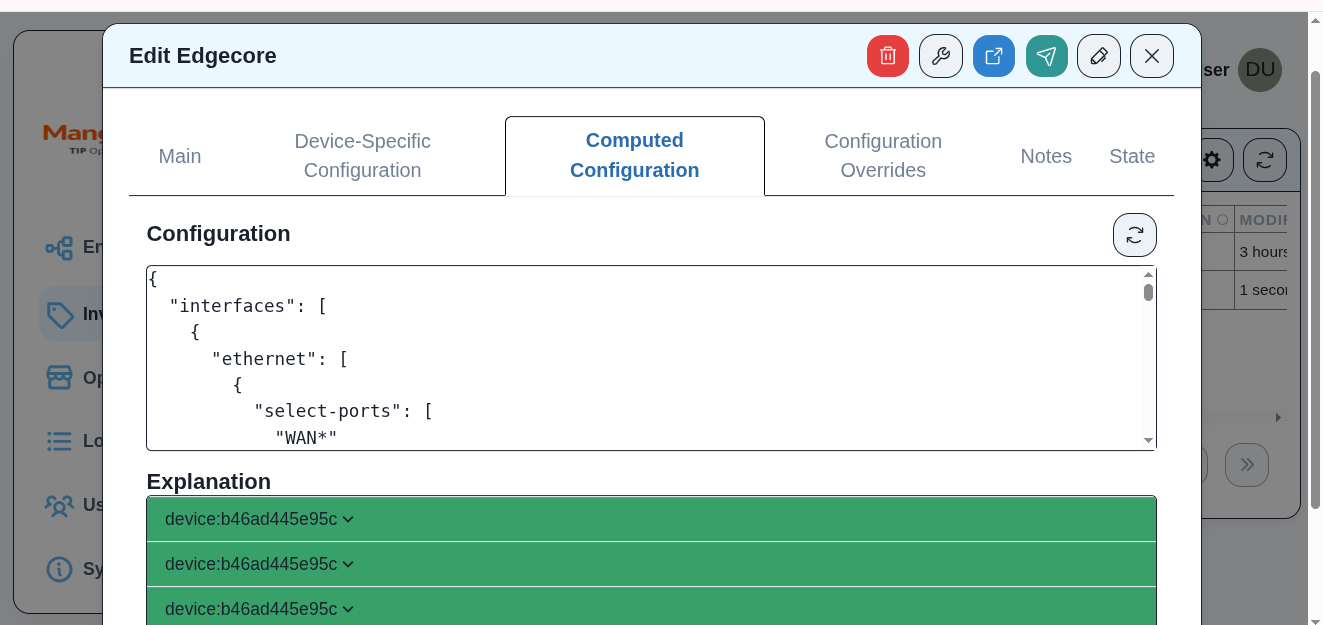Click the teal paper plane push icon
Viewport: 1323px width, 625px height.
click(1047, 56)
